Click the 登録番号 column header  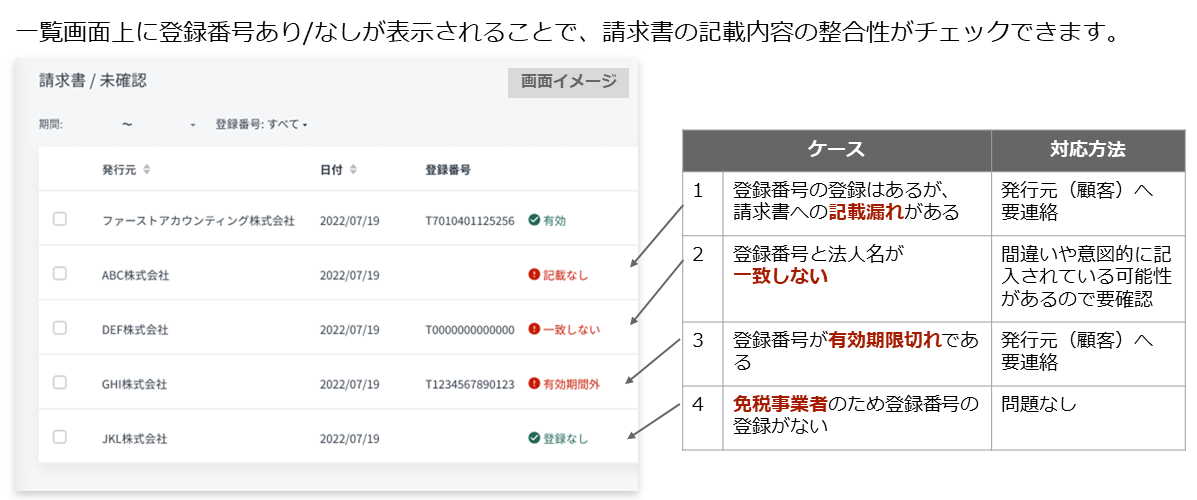[448, 170]
